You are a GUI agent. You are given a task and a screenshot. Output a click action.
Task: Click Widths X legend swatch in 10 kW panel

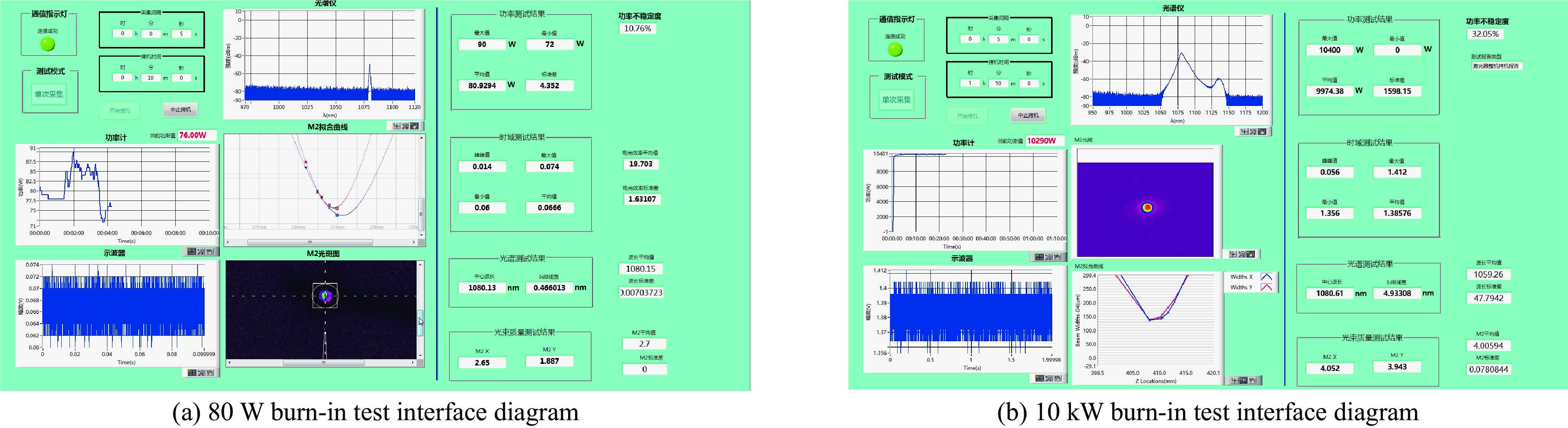tap(1267, 277)
